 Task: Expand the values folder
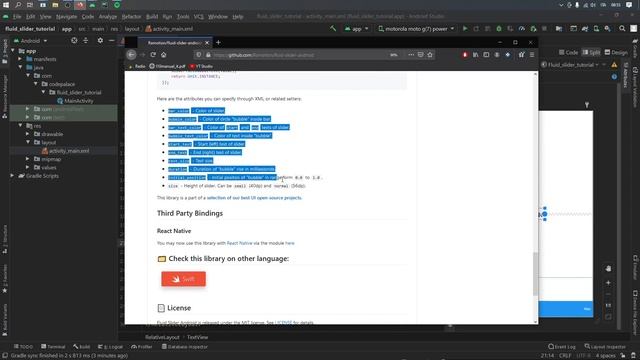tap(28, 167)
